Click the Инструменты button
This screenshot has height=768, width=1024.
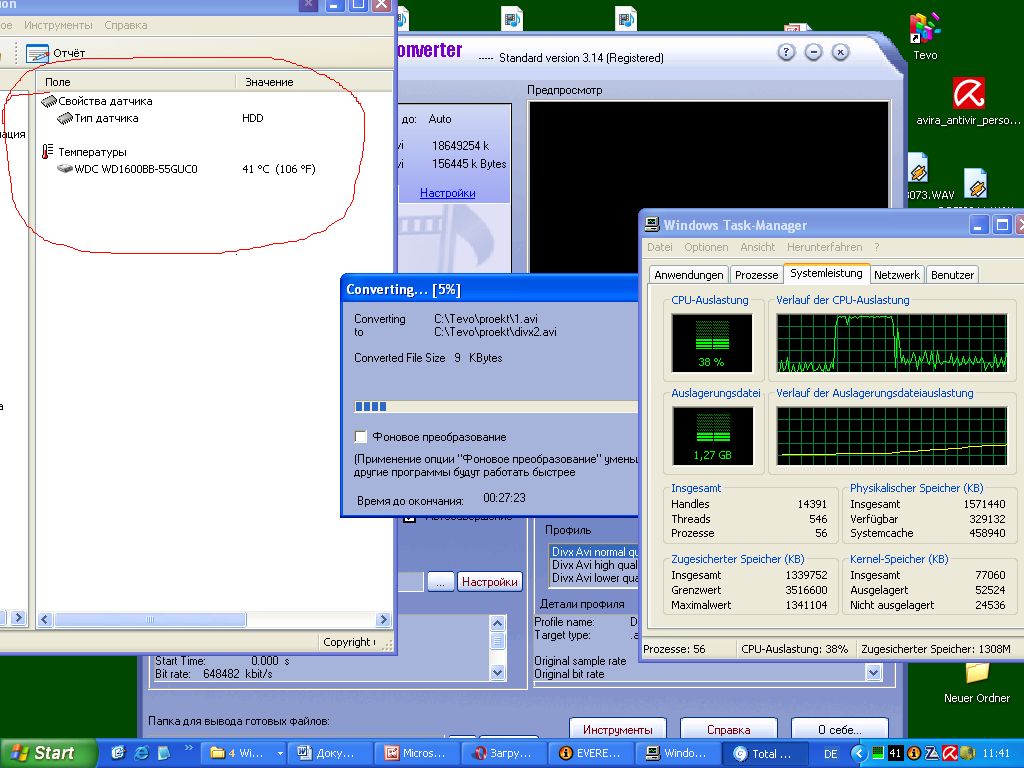pos(618,730)
